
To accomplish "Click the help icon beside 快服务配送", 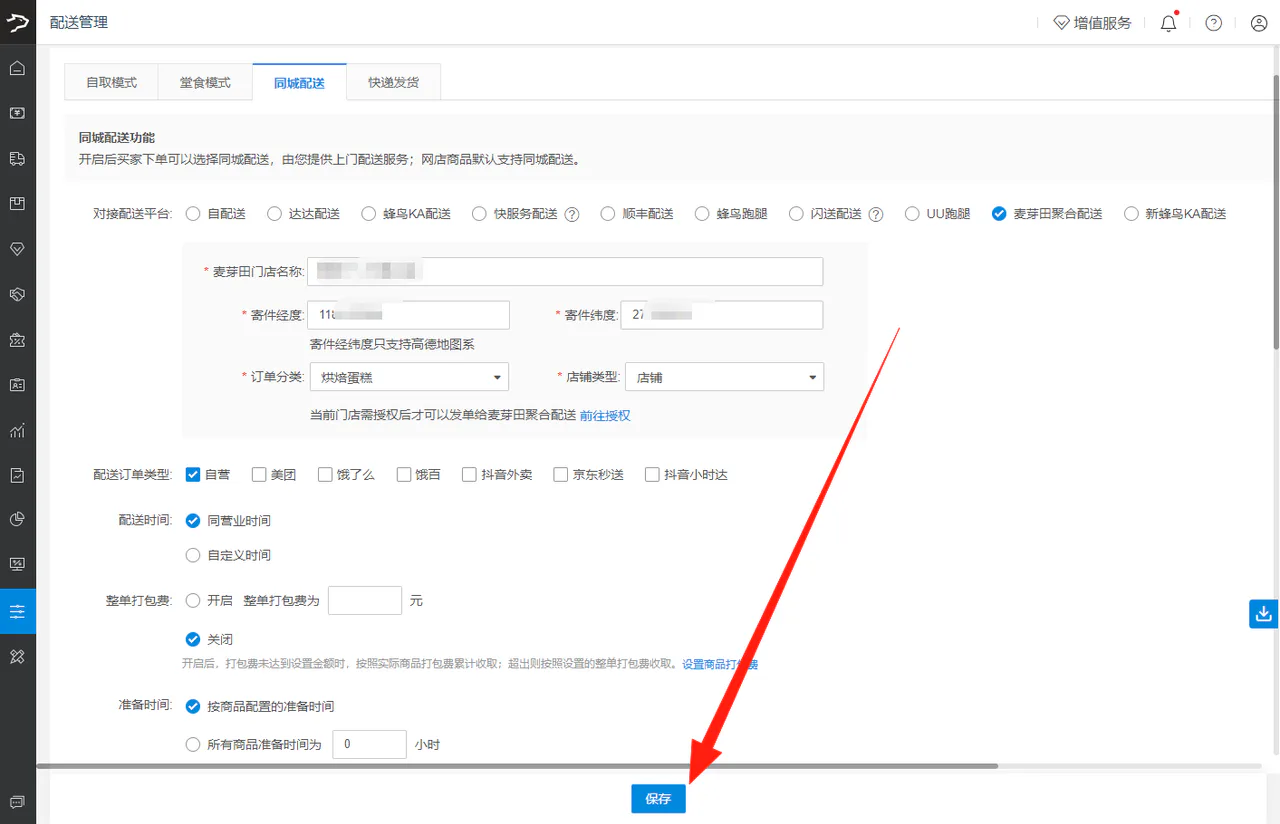I will click(x=572, y=214).
